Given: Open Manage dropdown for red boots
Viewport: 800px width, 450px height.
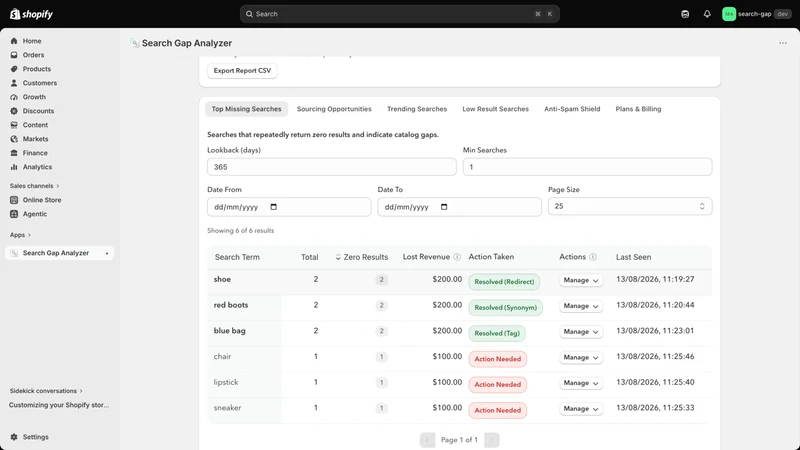Looking at the screenshot, I should click(x=581, y=306).
